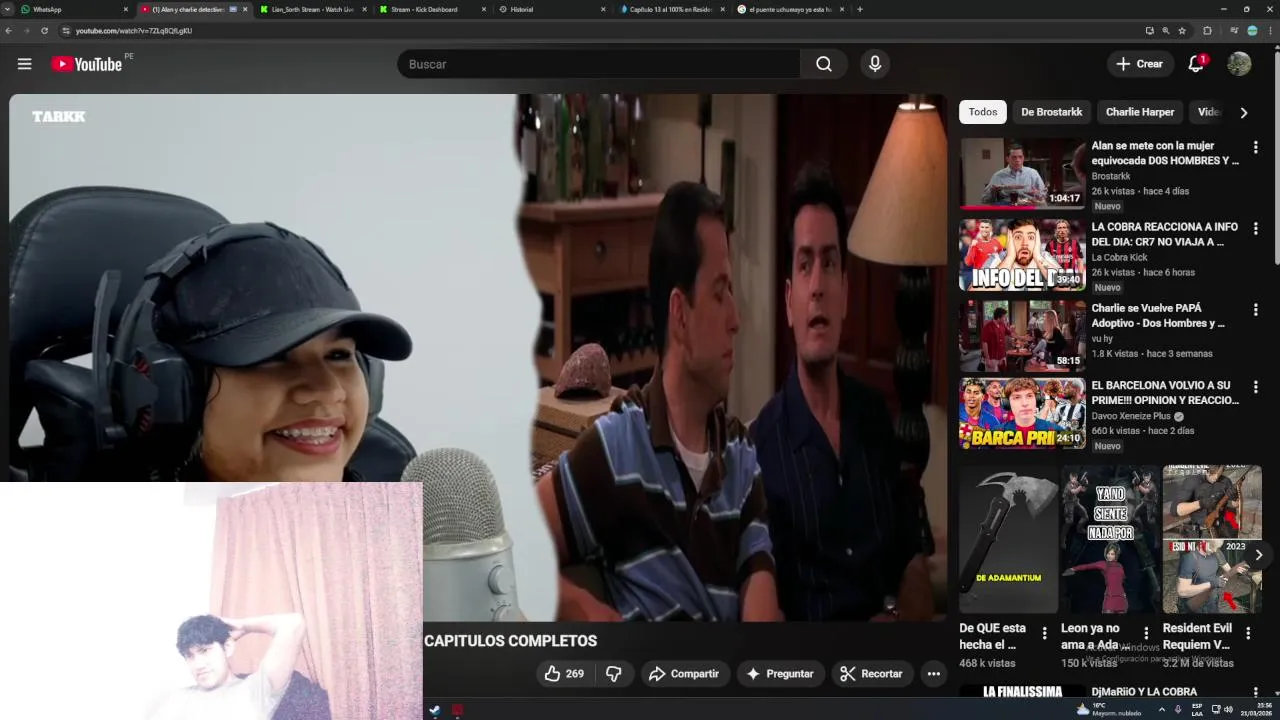Viewport: 1280px width, 720px height.
Task: Open the YouTube guide hamburger menu
Action: coord(24,64)
